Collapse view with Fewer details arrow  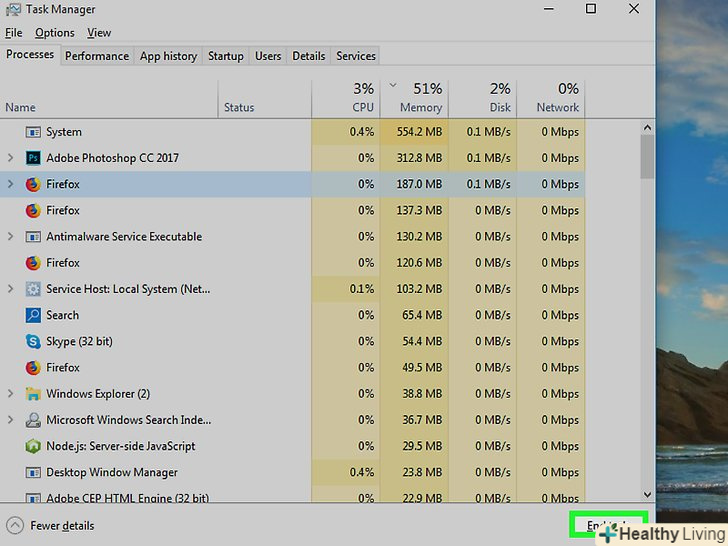point(15,526)
